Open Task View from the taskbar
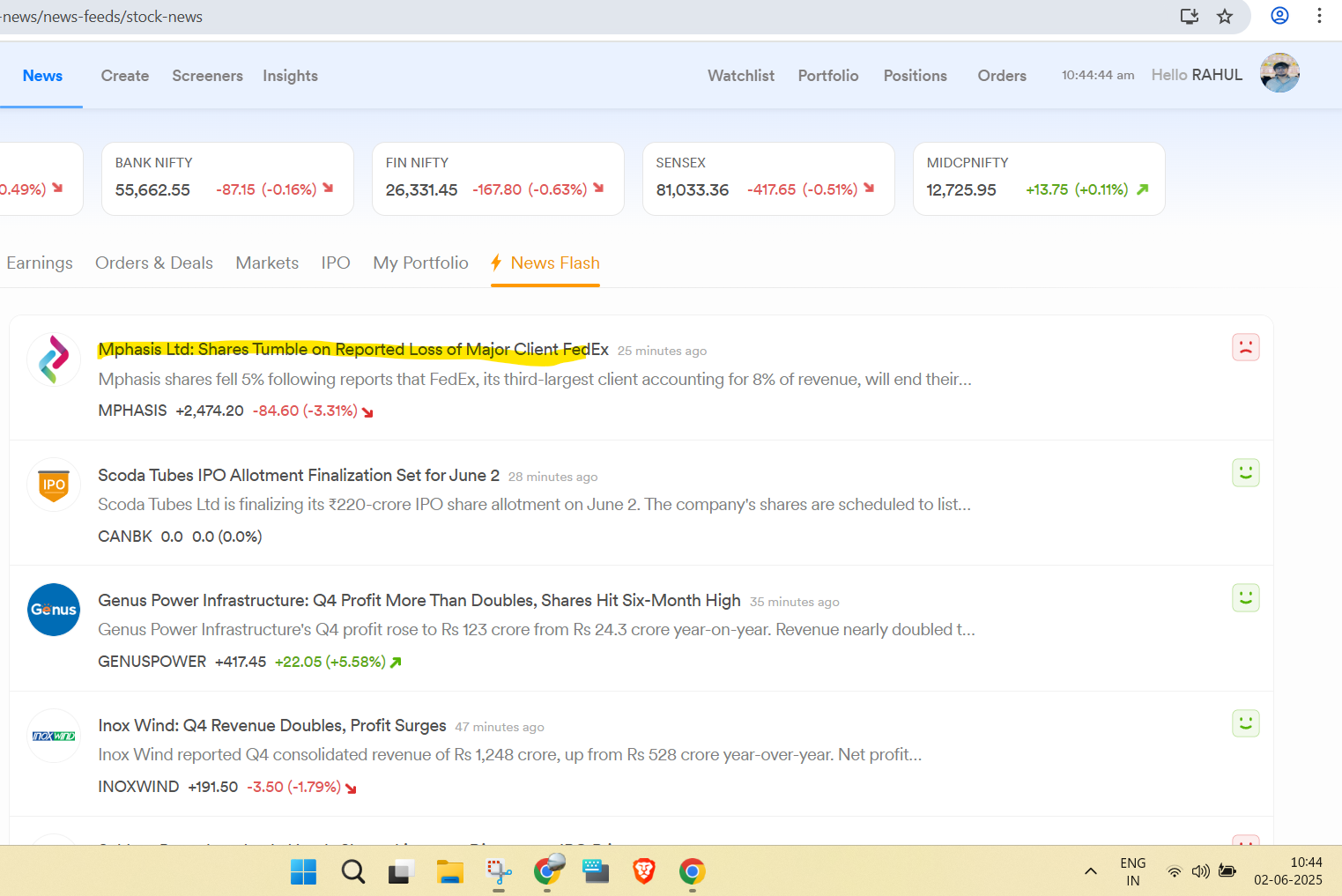1342x896 pixels. click(401, 871)
